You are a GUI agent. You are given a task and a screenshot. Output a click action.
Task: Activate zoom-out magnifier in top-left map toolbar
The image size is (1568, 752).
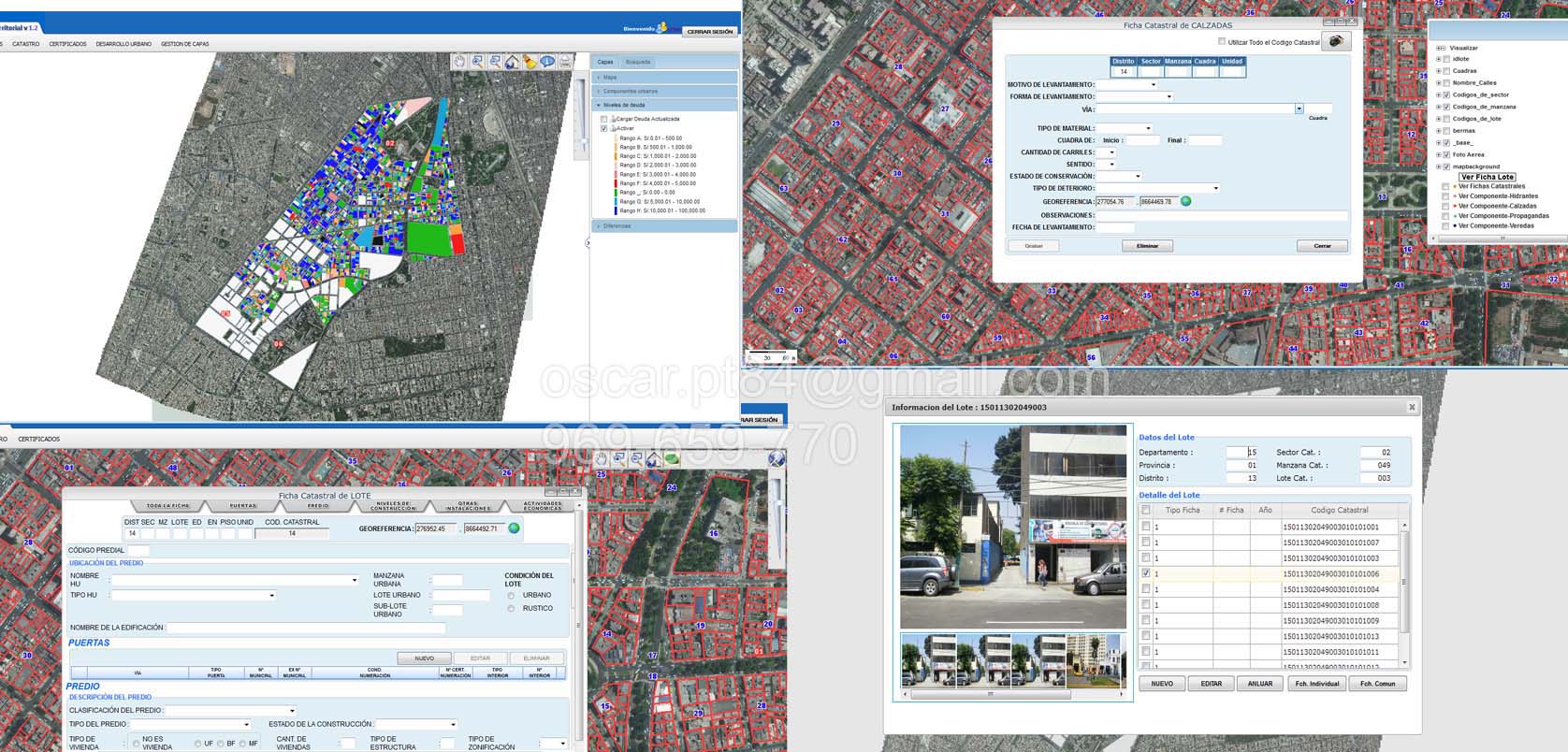coord(495,61)
